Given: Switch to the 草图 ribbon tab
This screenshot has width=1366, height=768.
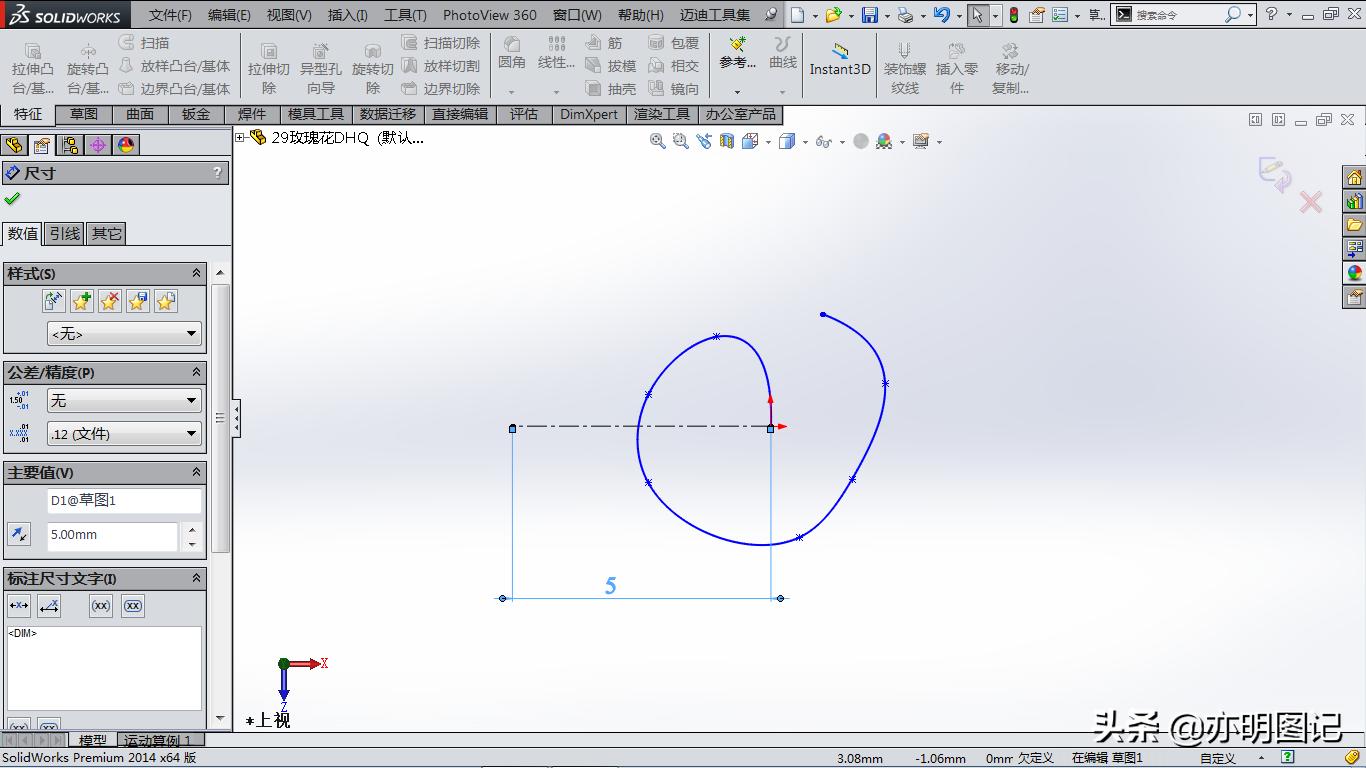Looking at the screenshot, I should click(x=84, y=114).
